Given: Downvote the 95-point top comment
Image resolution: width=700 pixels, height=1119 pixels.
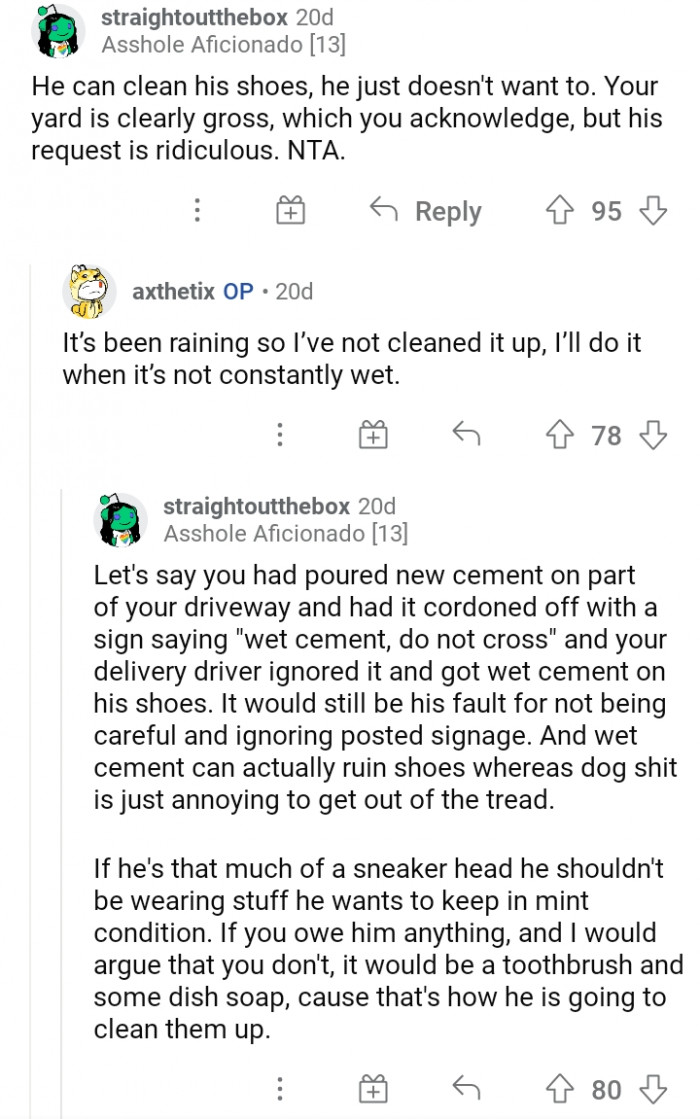Looking at the screenshot, I should tap(653, 211).
